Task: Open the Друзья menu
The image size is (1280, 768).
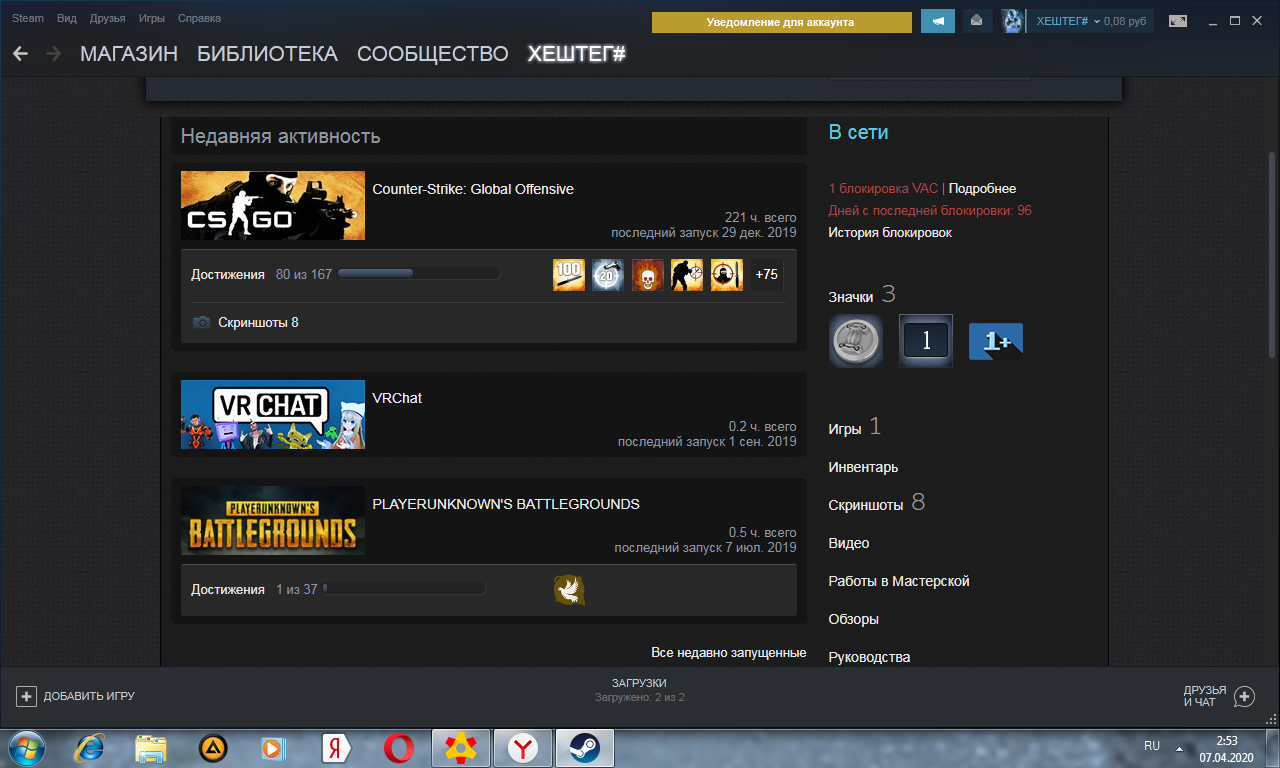Action: click(x=107, y=18)
